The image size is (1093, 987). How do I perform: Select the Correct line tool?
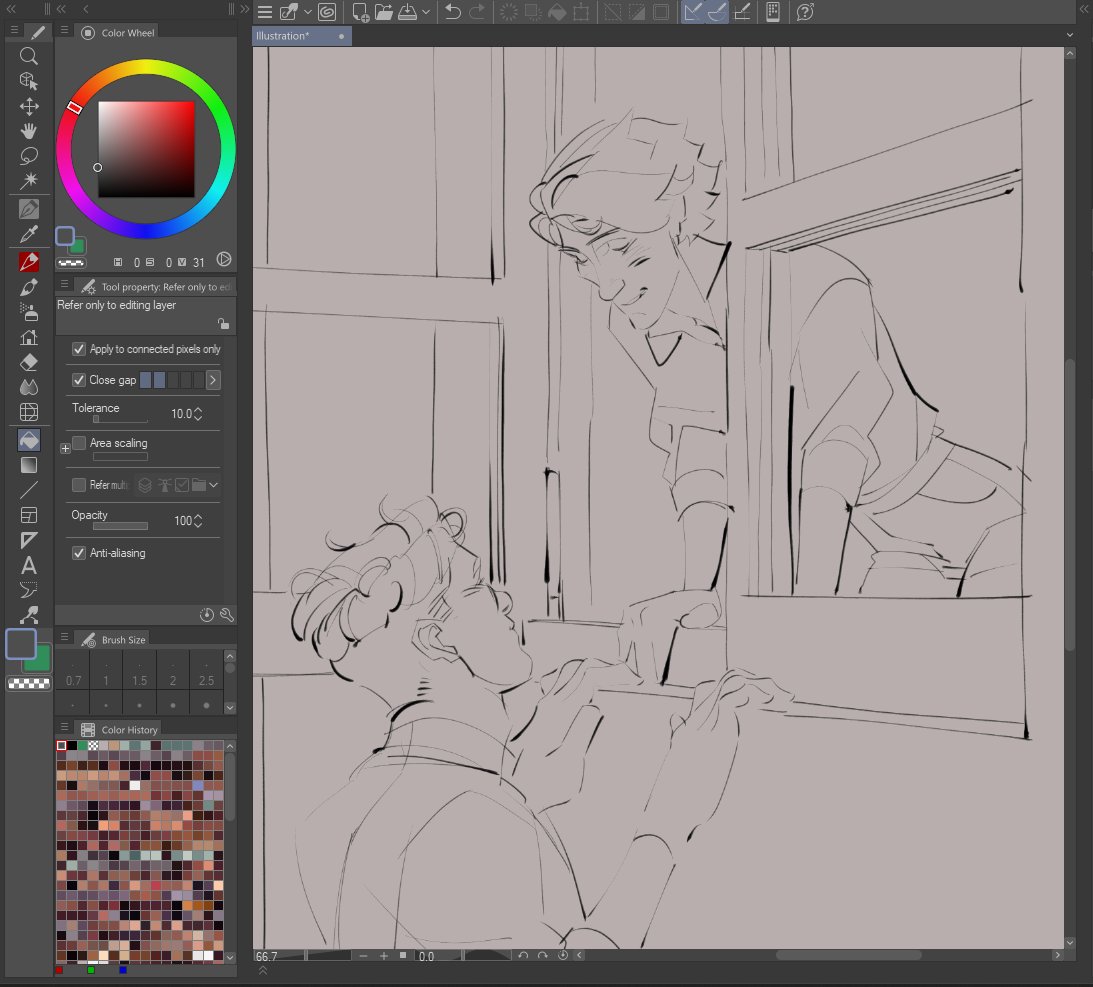[x=29, y=615]
